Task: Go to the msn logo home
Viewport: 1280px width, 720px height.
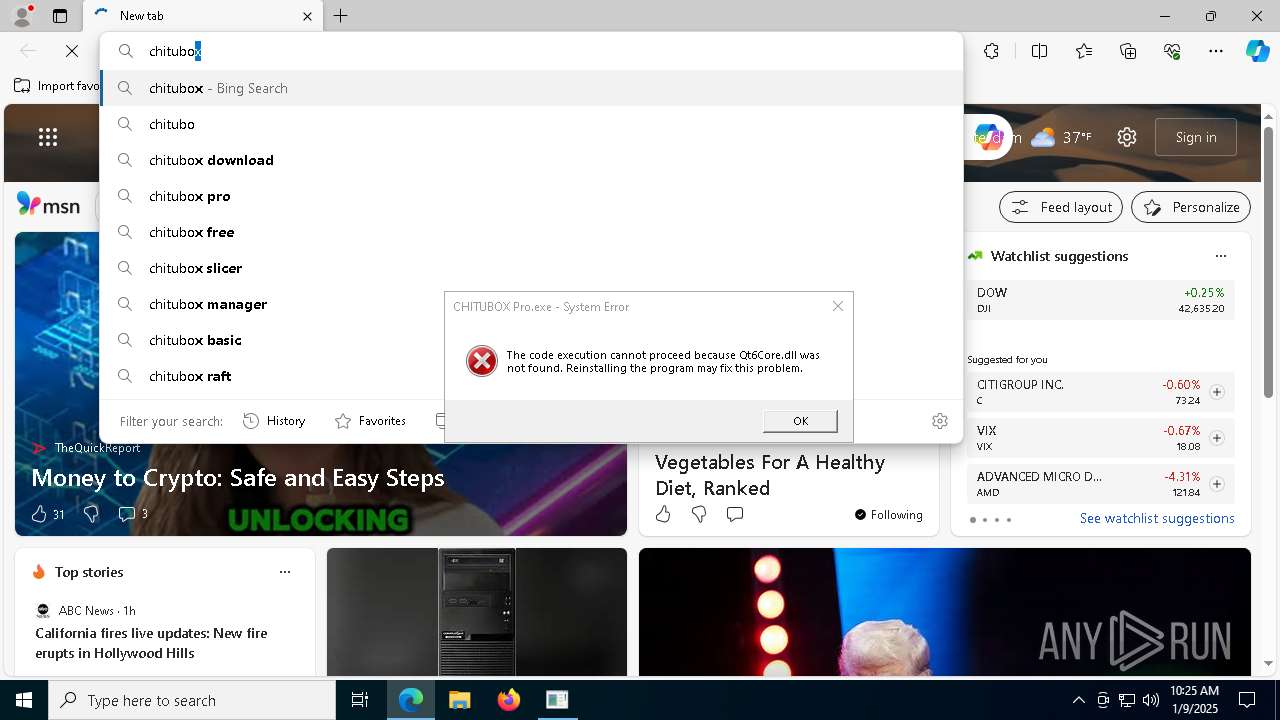Action: click(x=48, y=205)
